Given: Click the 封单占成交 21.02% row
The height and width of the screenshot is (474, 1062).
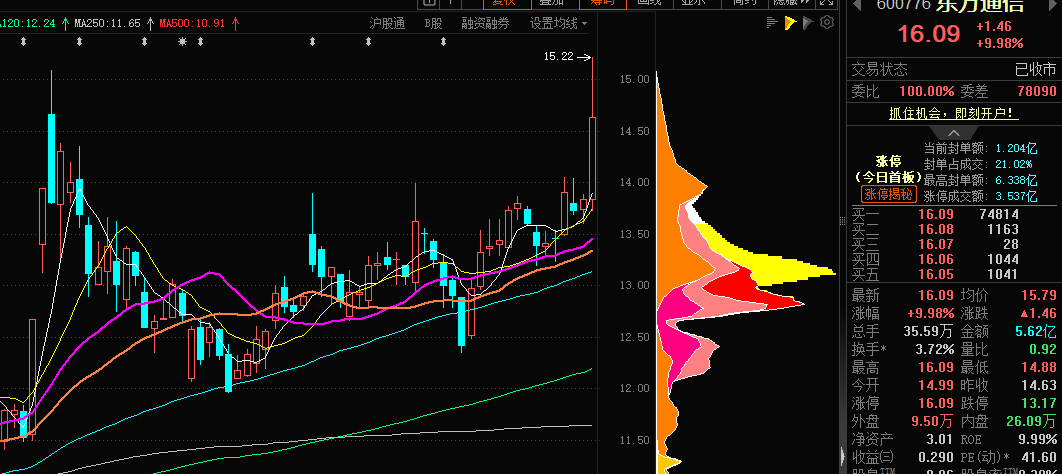Looking at the screenshot, I should tap(978, 164).
